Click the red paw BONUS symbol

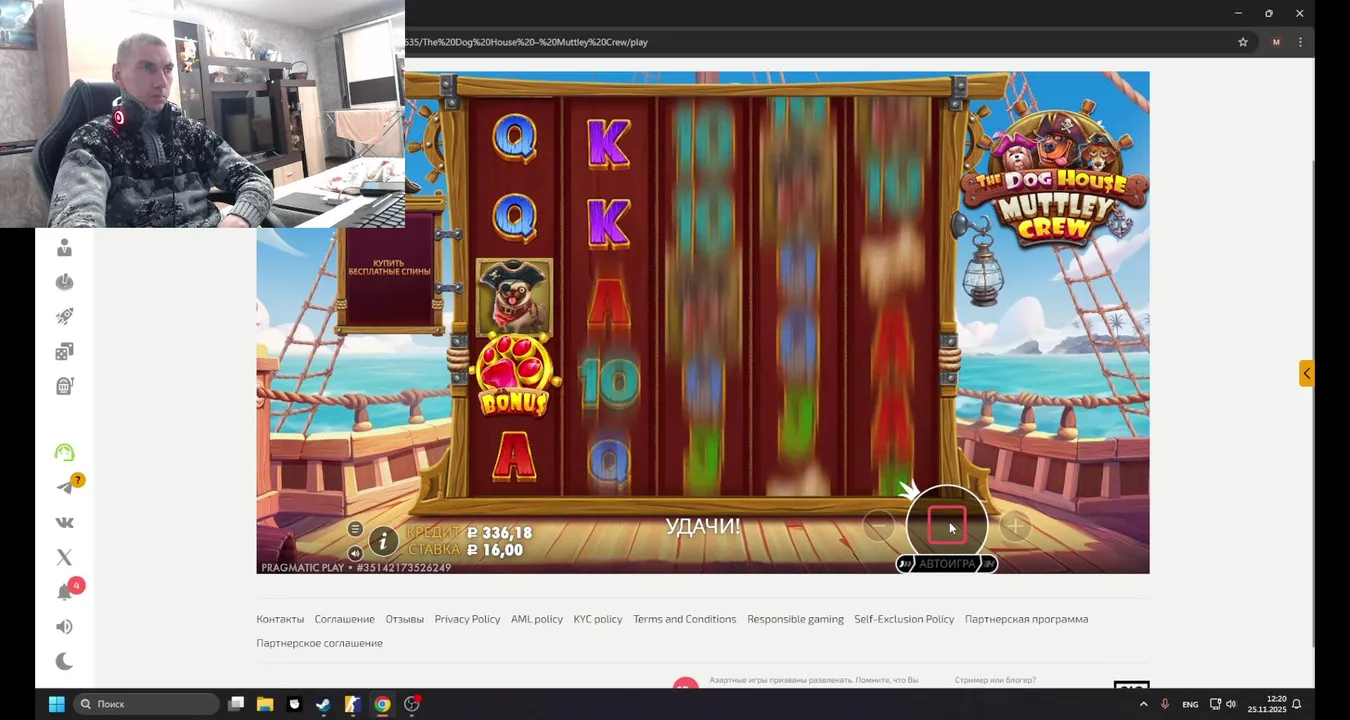514,375
